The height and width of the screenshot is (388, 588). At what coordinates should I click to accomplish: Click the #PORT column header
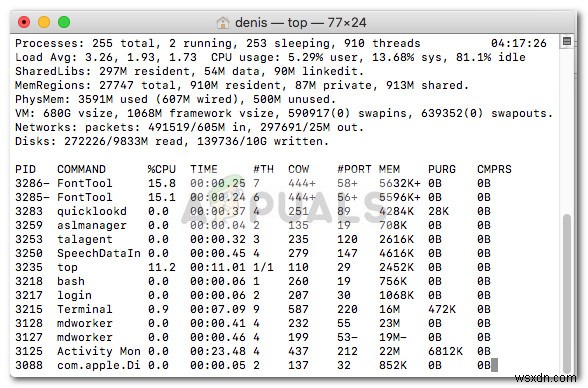pos(354,169)
